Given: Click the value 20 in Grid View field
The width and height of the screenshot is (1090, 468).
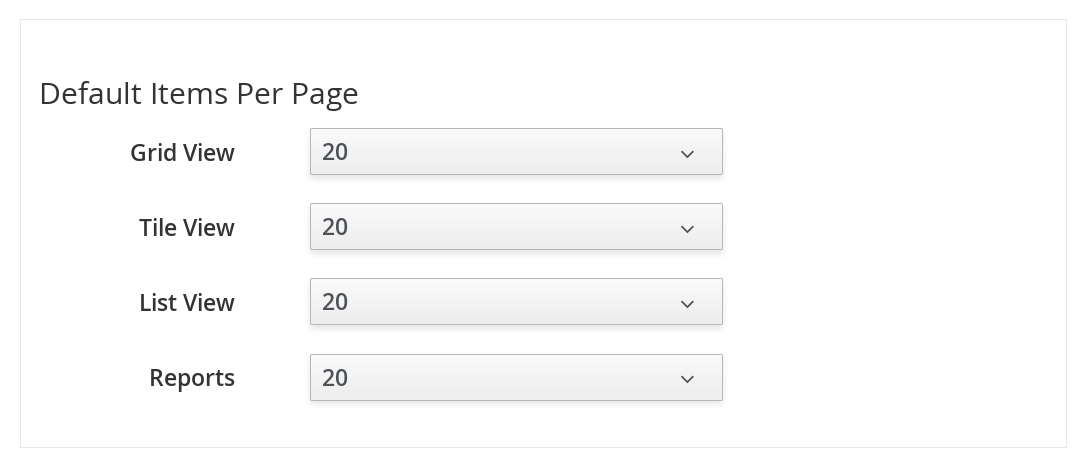Looking at the screenshot, I should tap(335, 152).
